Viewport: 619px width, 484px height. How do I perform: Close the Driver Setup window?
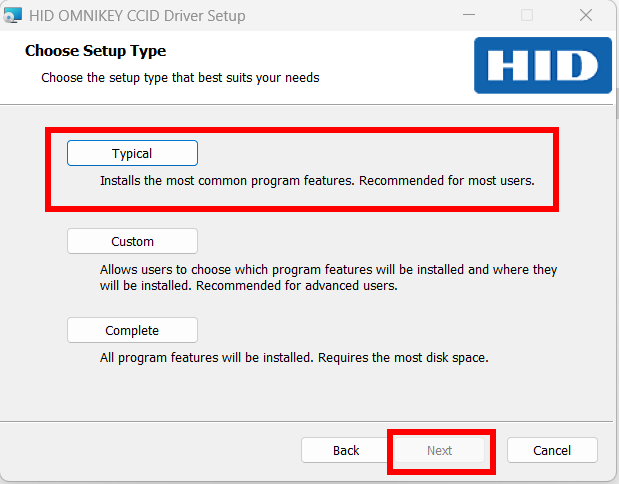point(586,15)
